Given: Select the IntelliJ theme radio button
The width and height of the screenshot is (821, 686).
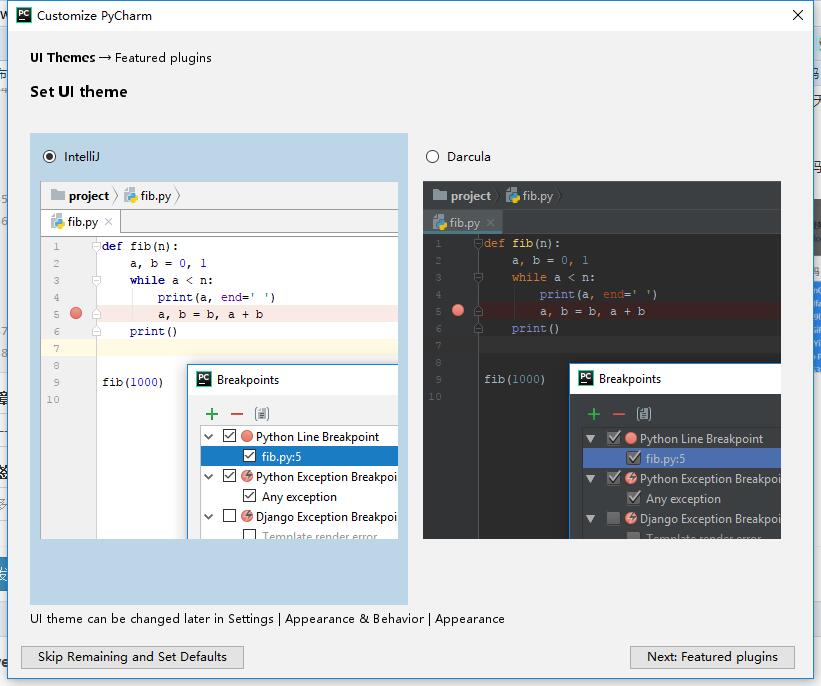Looking at the screenshot, I should tap(49, 157).
